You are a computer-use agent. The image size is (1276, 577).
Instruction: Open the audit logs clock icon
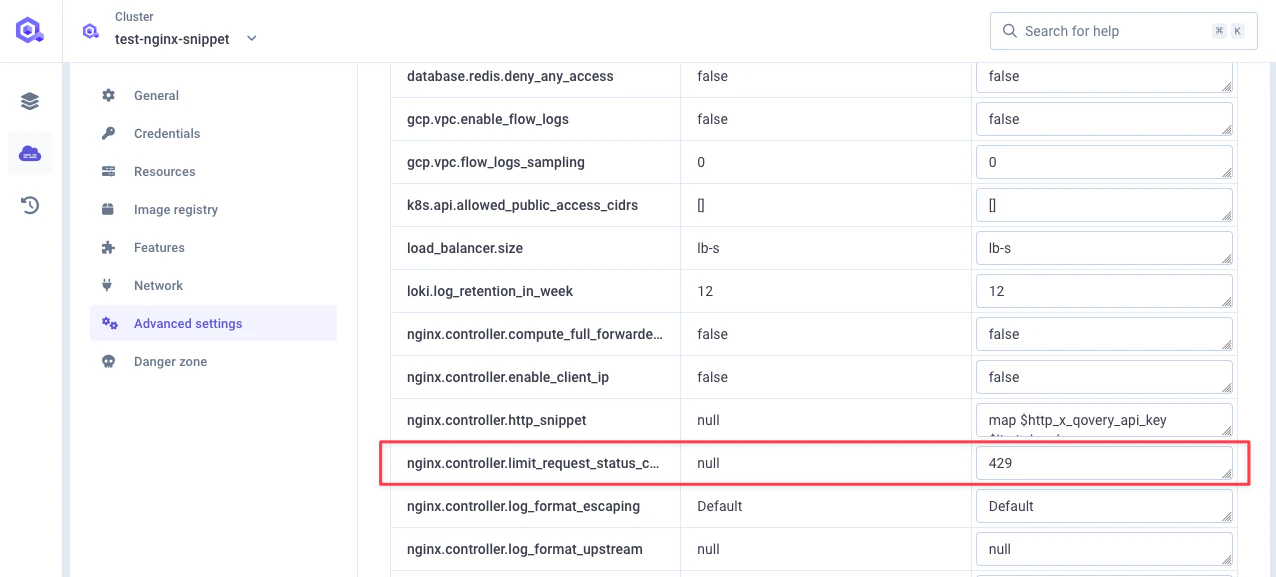[x=29, y=204]
